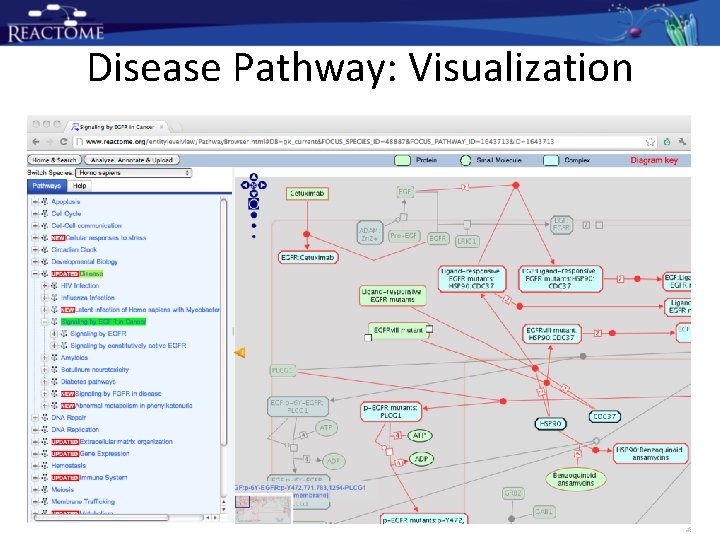Select the green ATP molecule node

pyautogui.click(x=420, y=435)
